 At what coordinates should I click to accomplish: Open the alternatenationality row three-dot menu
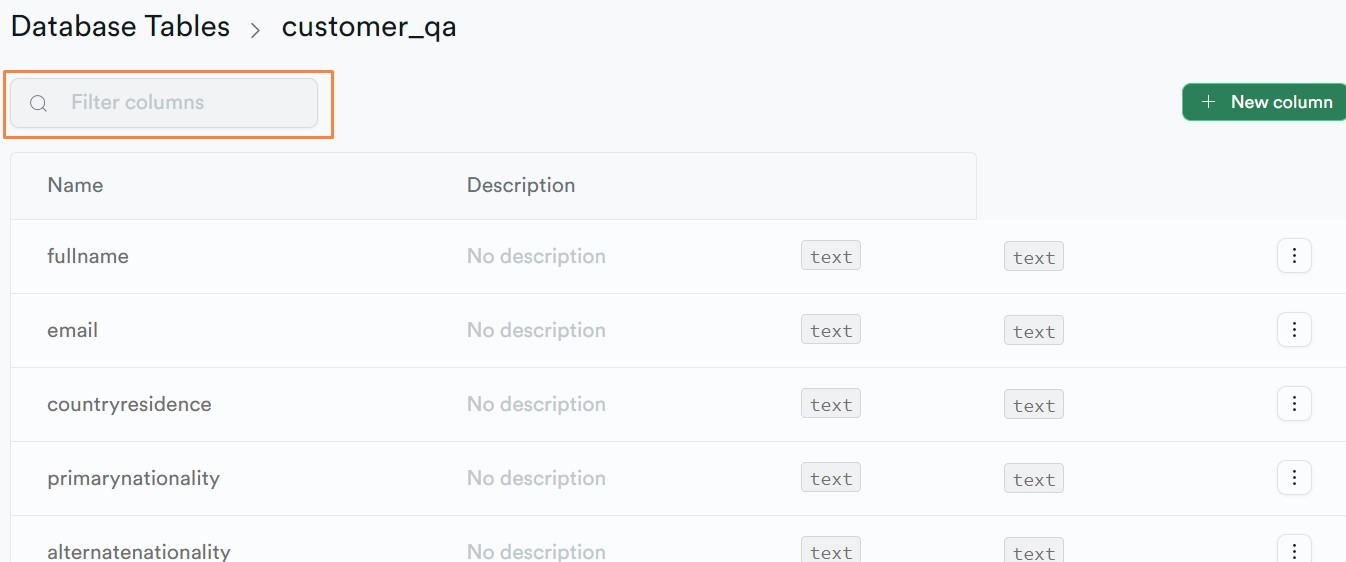pos(1294,549)
